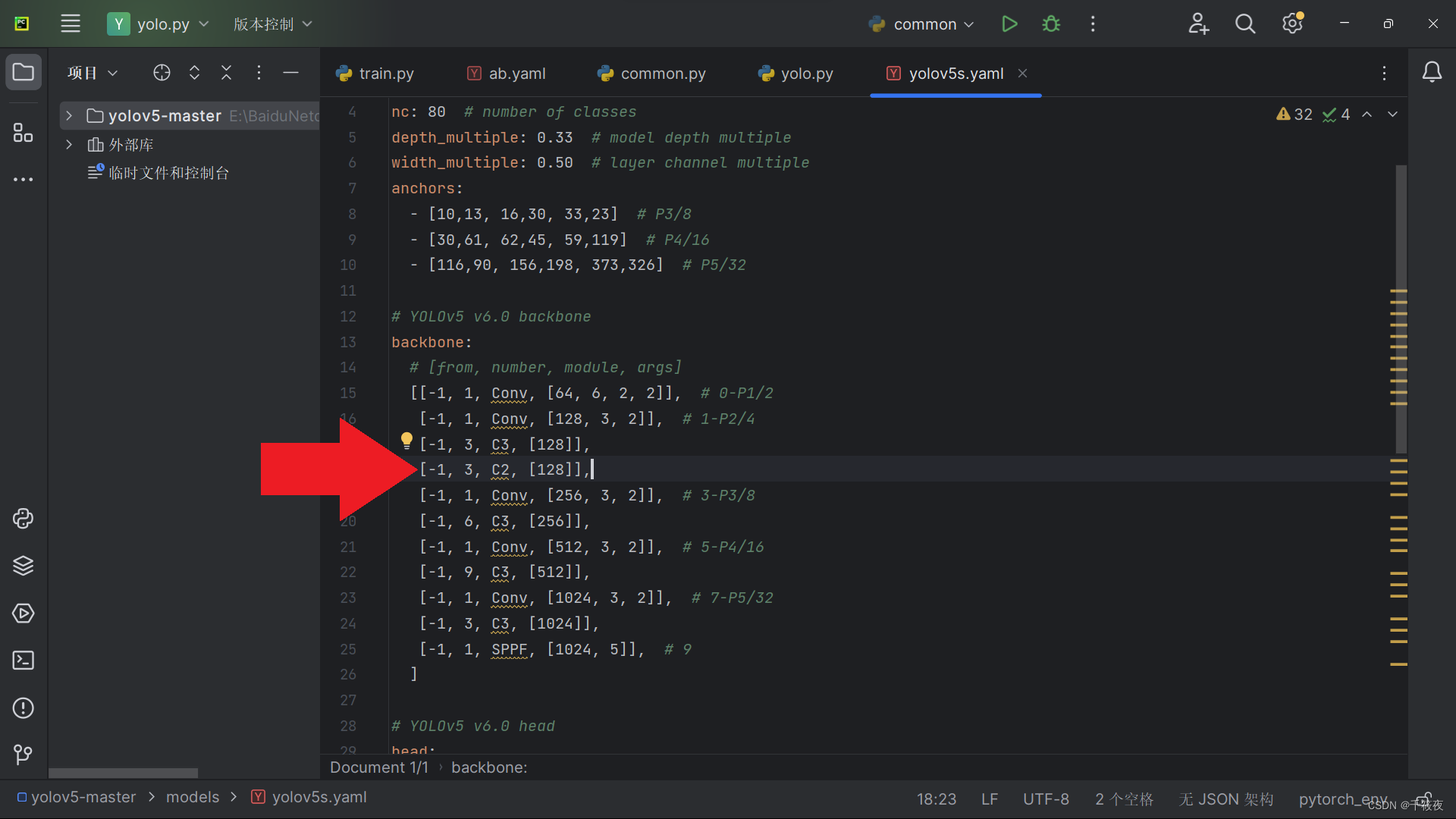Open the 无 JSON 架构 schema selector
Screen dimensions: 1456x819
pos(1226,799)
